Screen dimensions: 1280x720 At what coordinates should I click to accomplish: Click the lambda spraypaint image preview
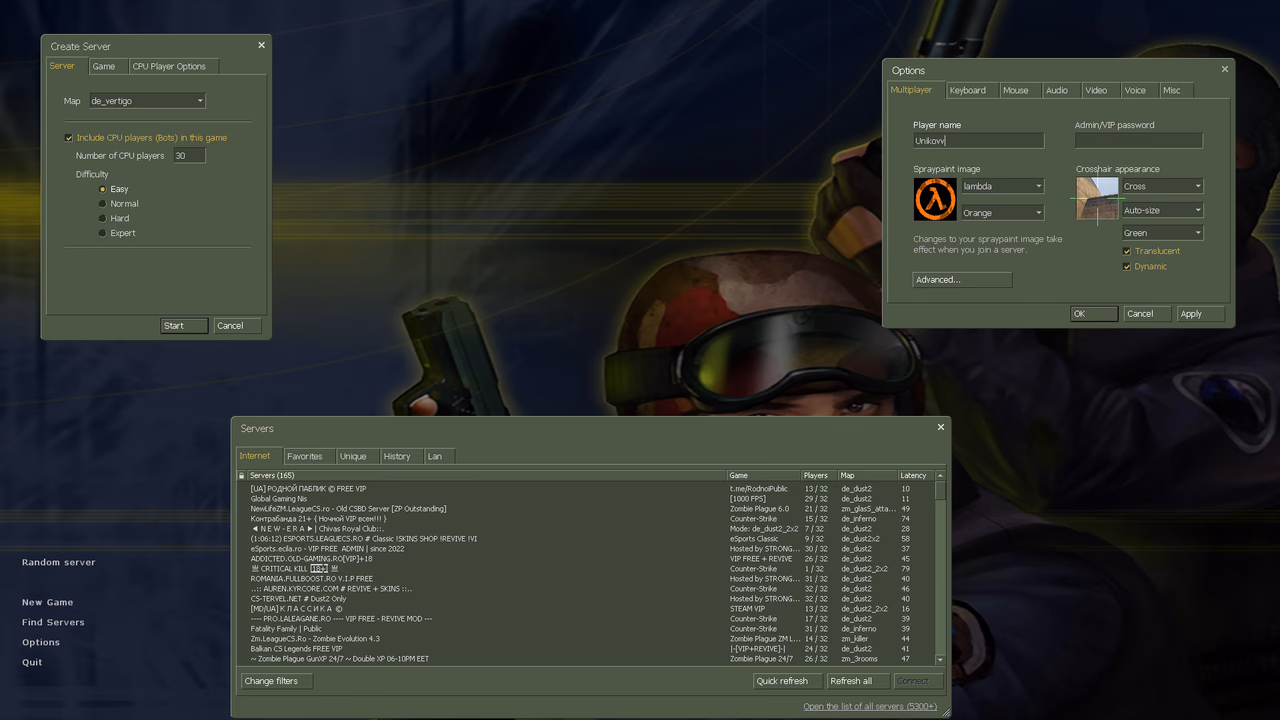[x=935, y=200]
